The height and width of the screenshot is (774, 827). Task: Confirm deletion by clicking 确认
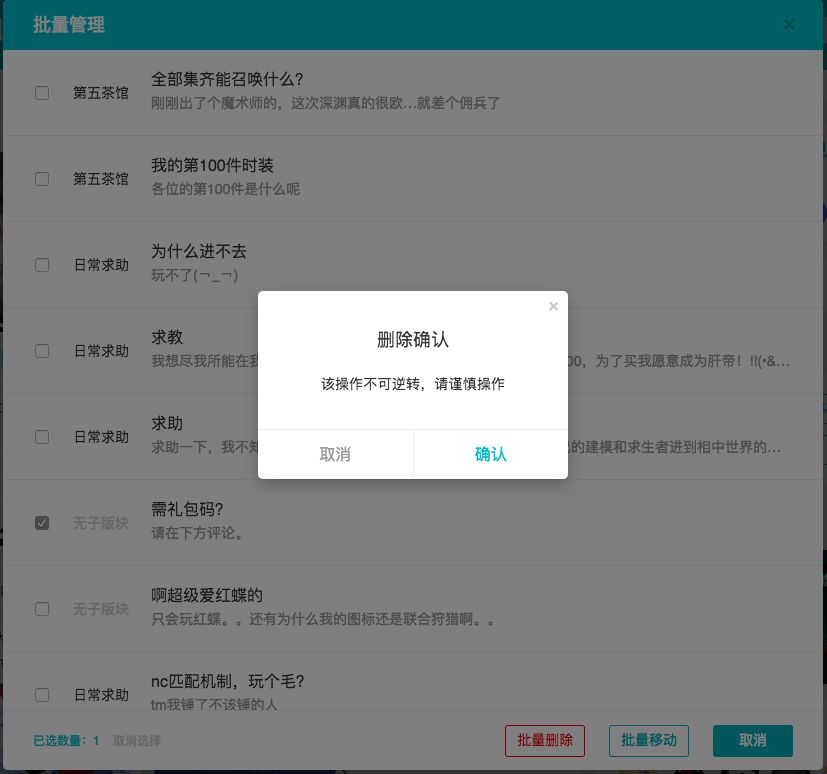[490, 455]
